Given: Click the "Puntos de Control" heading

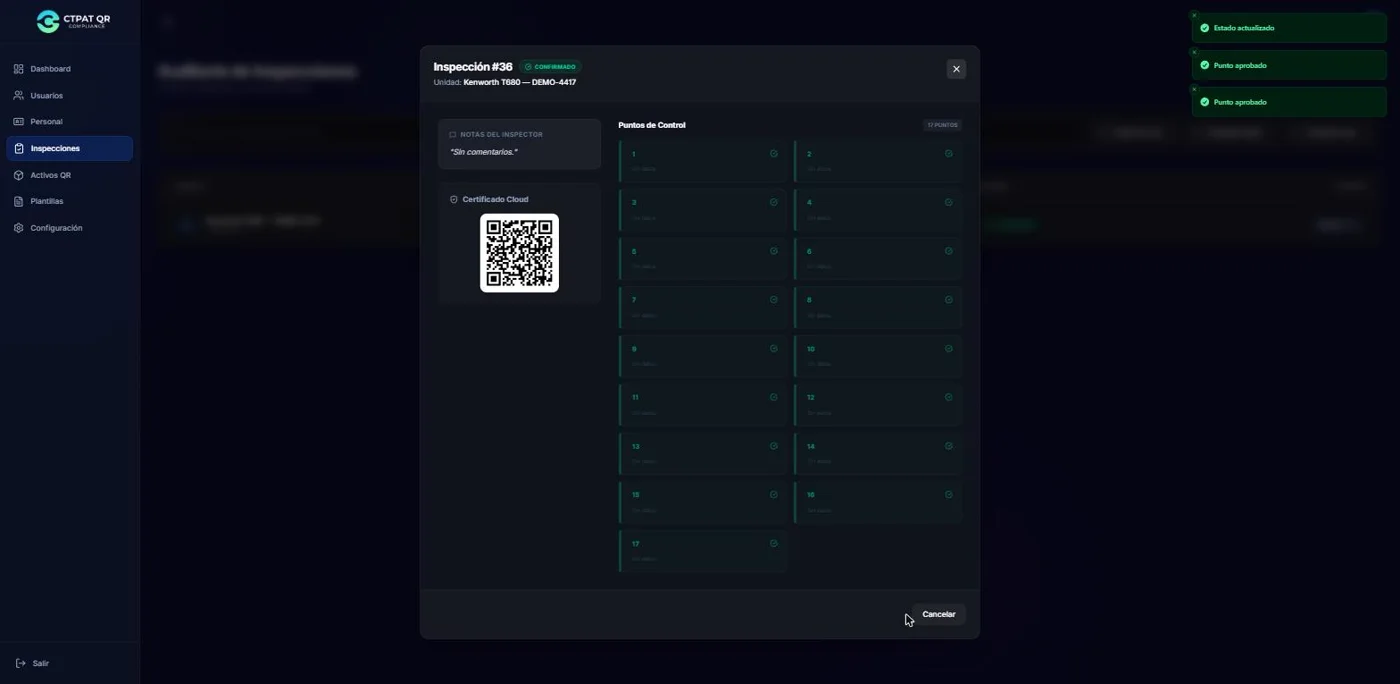Looking at the screenshot, I should pos(652,125).
